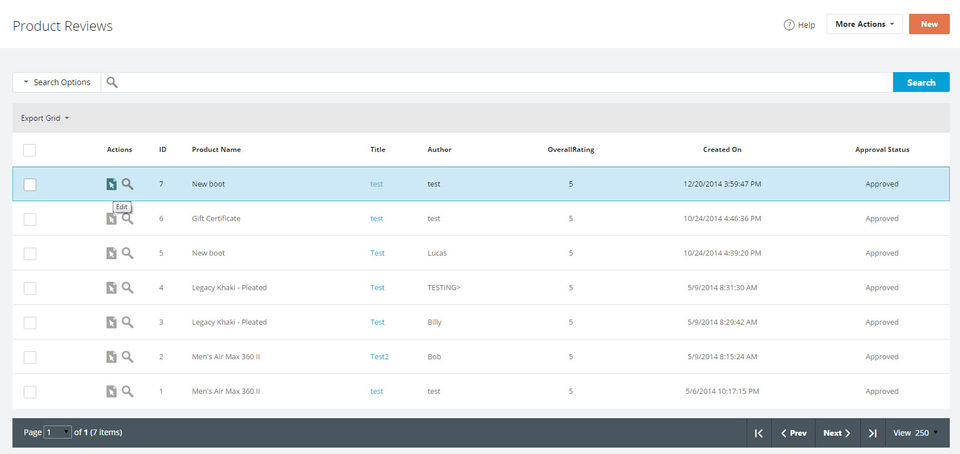Edit Billy's review of Legacy Khaki
The height and width of the screenshot is (454, 960).
tap(111, 322)
